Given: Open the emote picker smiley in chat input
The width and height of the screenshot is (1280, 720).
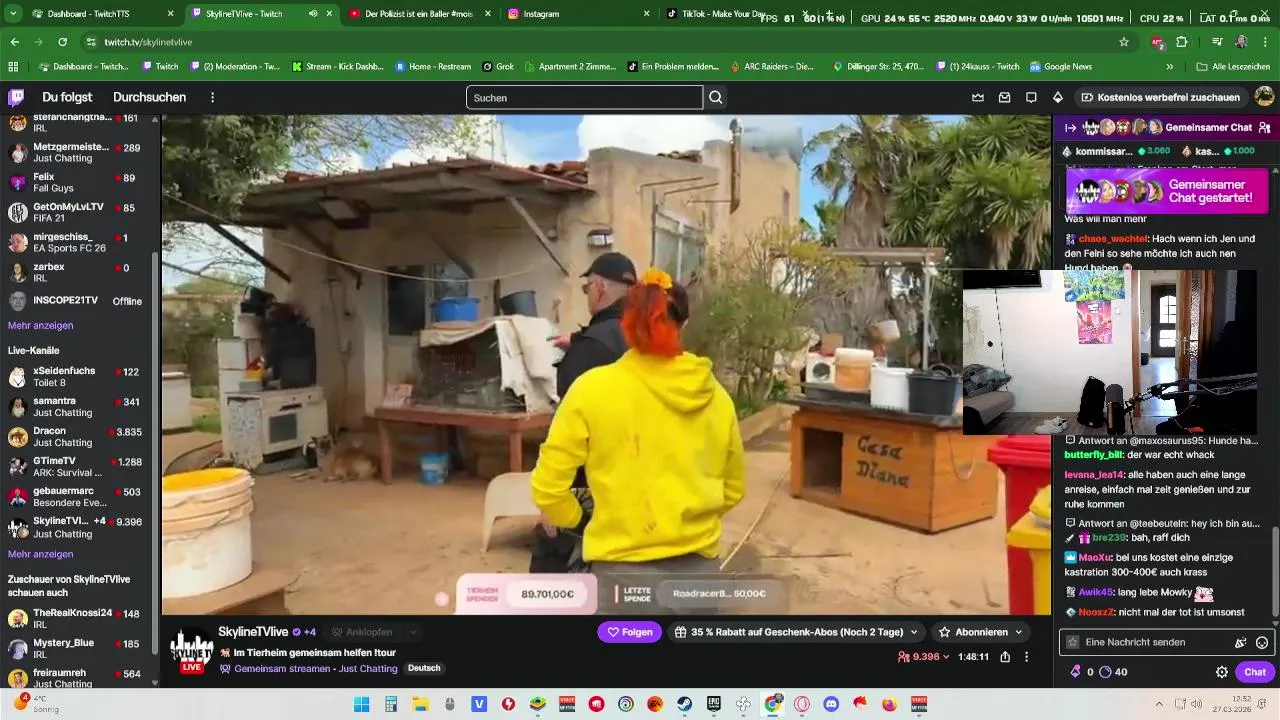Looking at the screenshot, I should tap(1262, 642).
